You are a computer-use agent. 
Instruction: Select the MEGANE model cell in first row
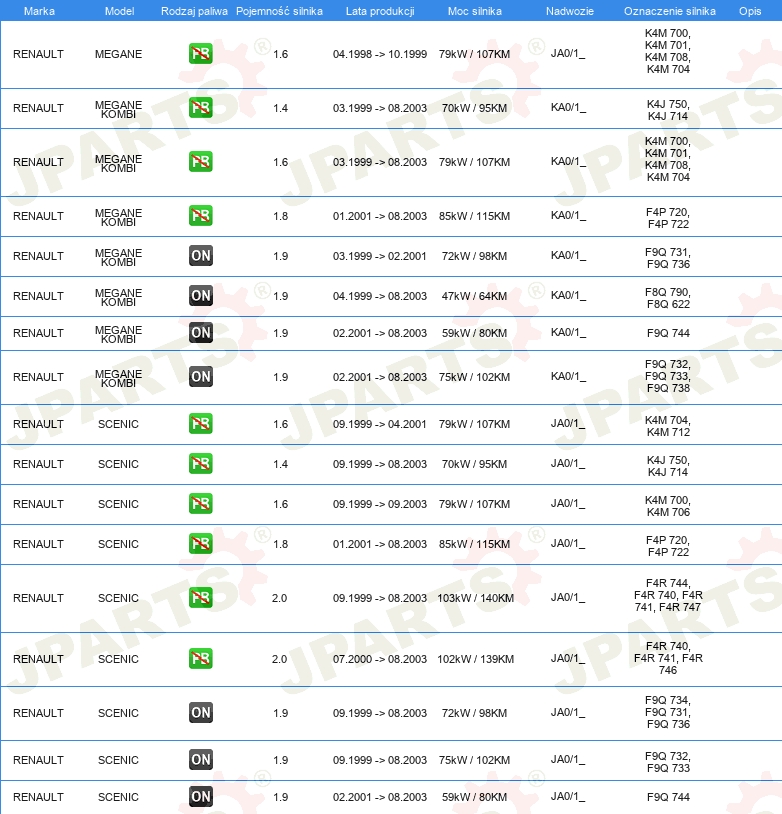tap(118, 54)
